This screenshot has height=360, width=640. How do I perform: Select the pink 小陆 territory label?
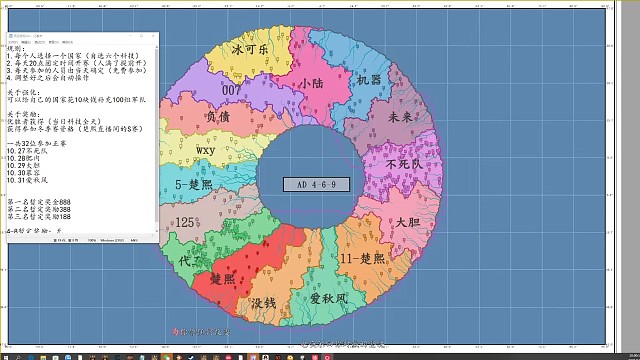pos(312,84)
